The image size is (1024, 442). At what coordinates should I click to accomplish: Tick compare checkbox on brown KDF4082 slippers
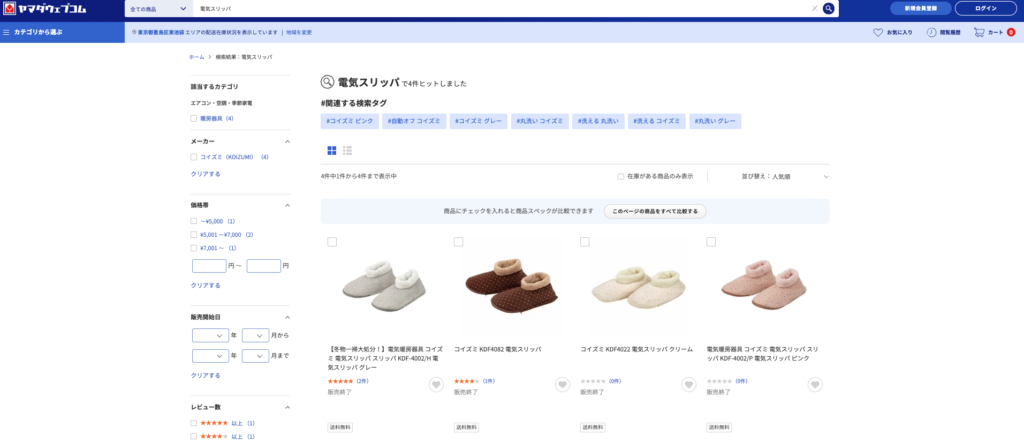click(x=458, y=242)
